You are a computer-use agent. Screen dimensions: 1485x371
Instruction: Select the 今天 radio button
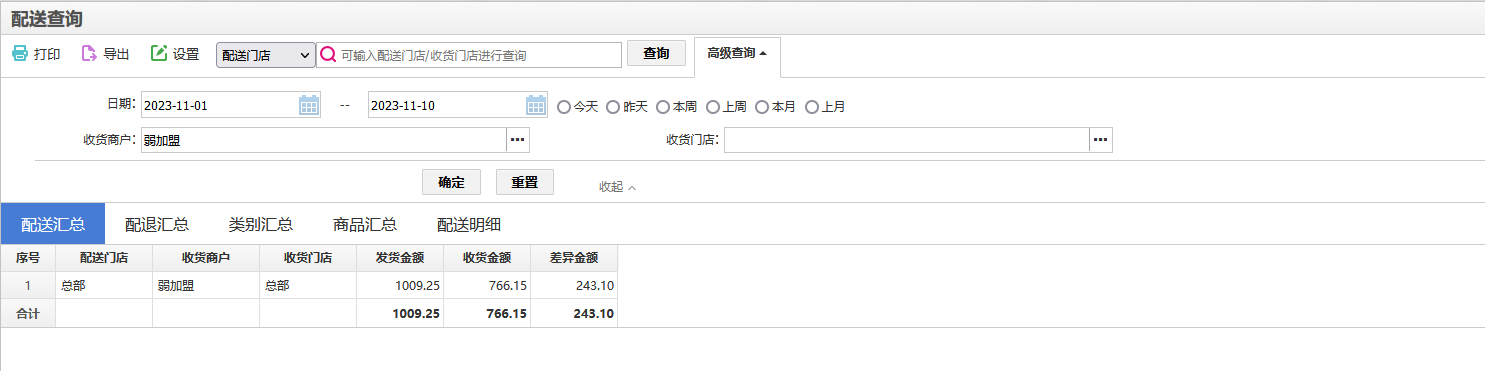pos(564,106)
